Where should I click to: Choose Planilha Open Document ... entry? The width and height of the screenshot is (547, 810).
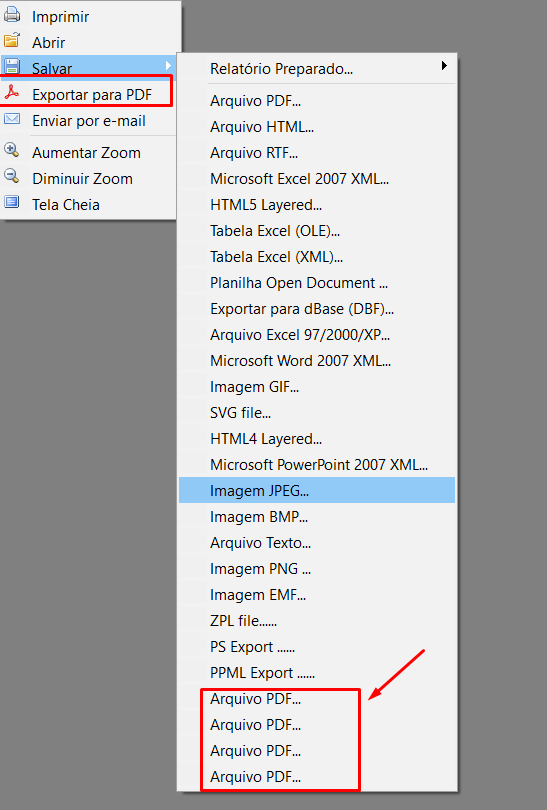click(317, 283)
